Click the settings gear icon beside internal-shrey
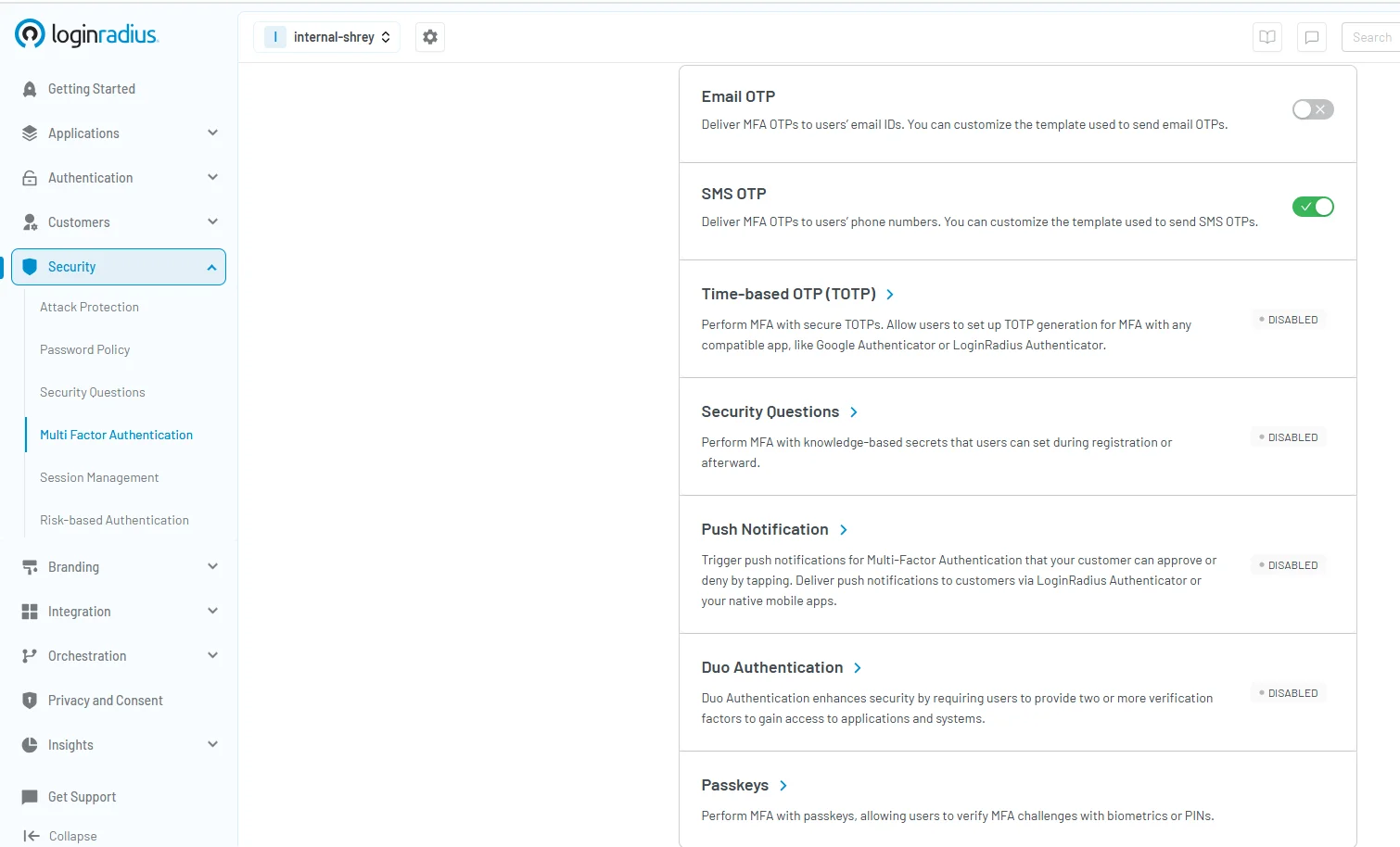The height and width of the screenshot is (847, 1400). [x=429, y=37]
